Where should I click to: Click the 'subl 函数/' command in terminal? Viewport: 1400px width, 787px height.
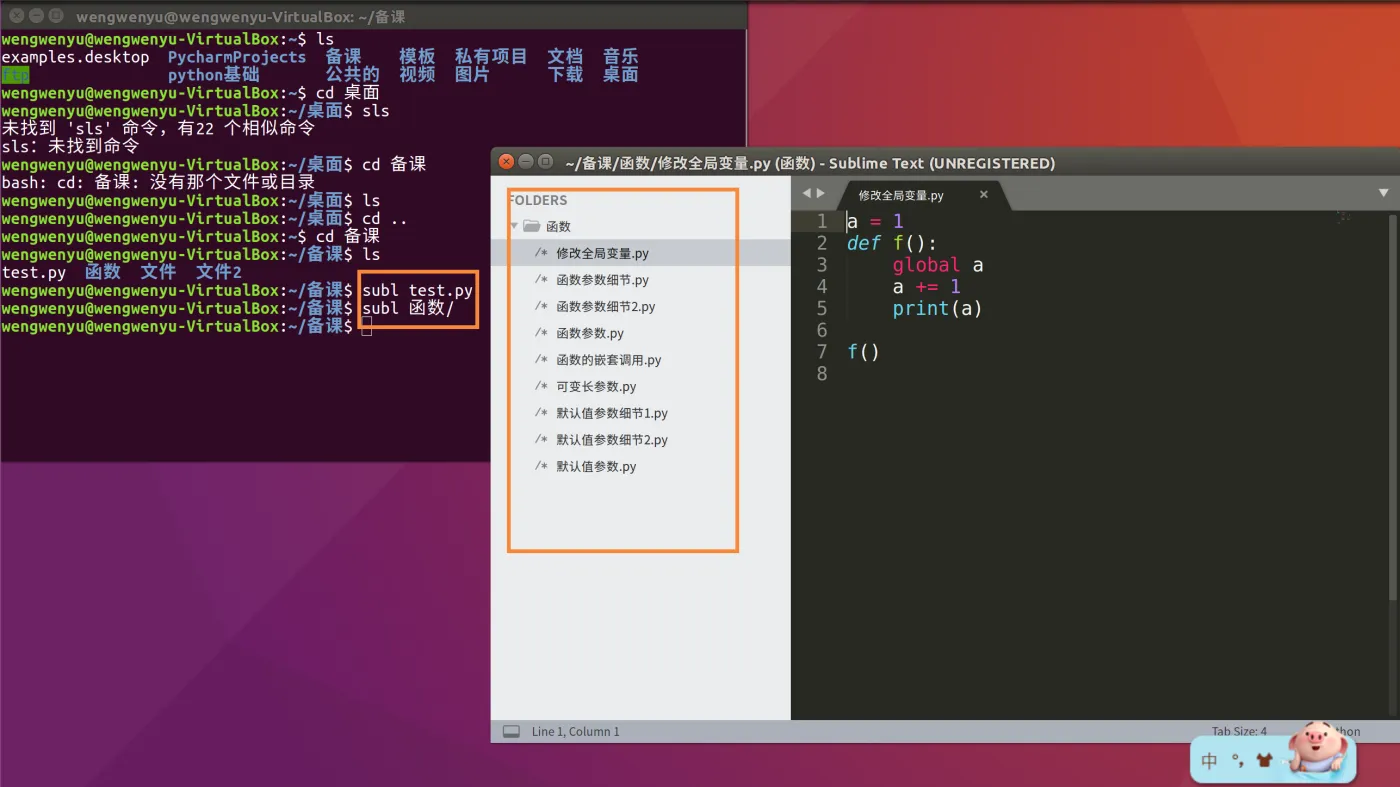click(x=408, y=308)
